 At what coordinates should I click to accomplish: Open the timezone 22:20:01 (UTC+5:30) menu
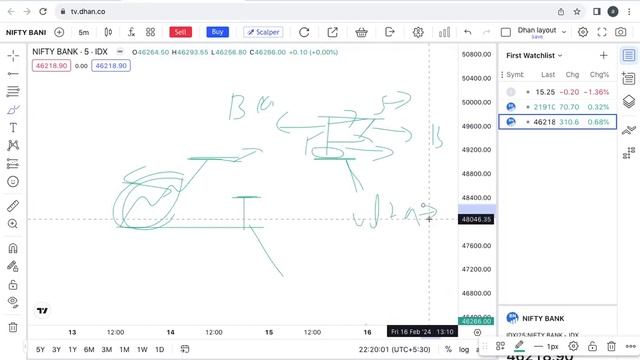pyautogui.click(x=394, y=349)
